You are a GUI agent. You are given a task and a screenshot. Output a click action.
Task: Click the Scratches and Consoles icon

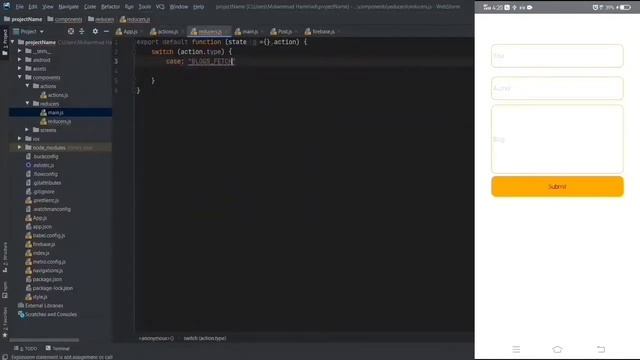click(21, 314)
